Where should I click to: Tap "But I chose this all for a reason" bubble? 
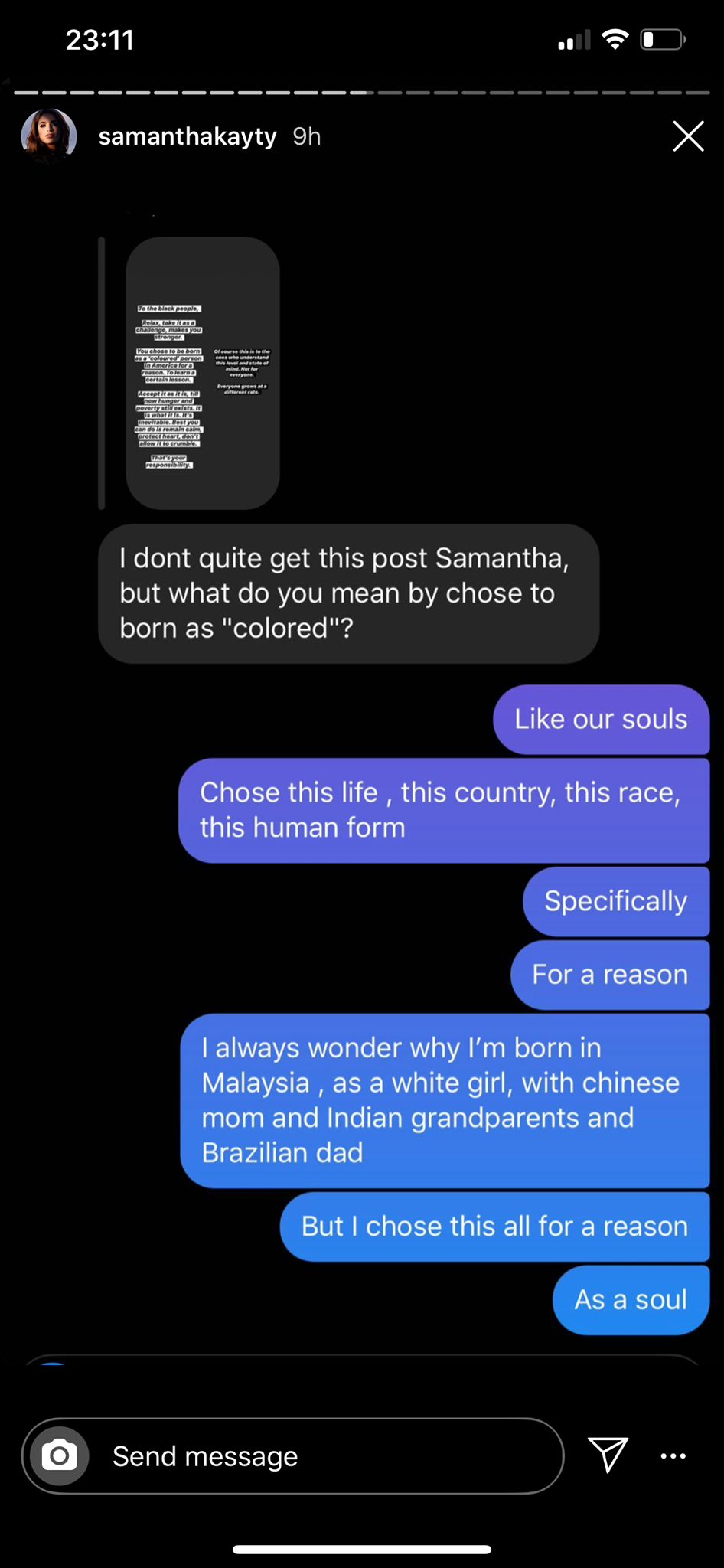[x=495, y=1227]
